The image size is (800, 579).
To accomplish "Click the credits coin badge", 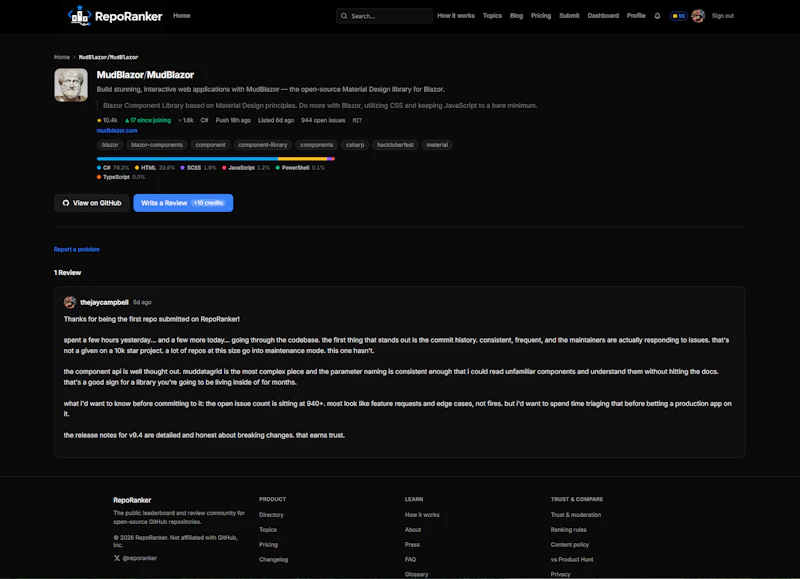I will [x=679, y=16].
